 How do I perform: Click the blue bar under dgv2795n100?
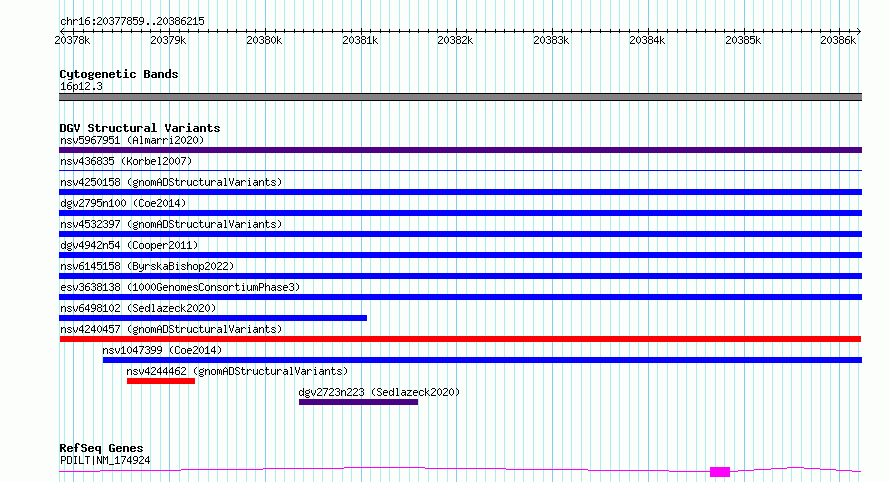pos(460,213)
